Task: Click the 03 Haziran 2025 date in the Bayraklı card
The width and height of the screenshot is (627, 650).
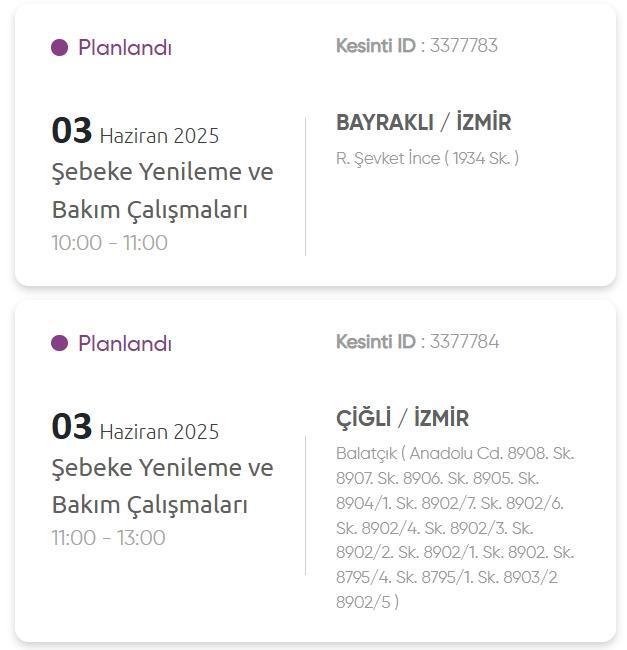Action: [x=135, y=132]
